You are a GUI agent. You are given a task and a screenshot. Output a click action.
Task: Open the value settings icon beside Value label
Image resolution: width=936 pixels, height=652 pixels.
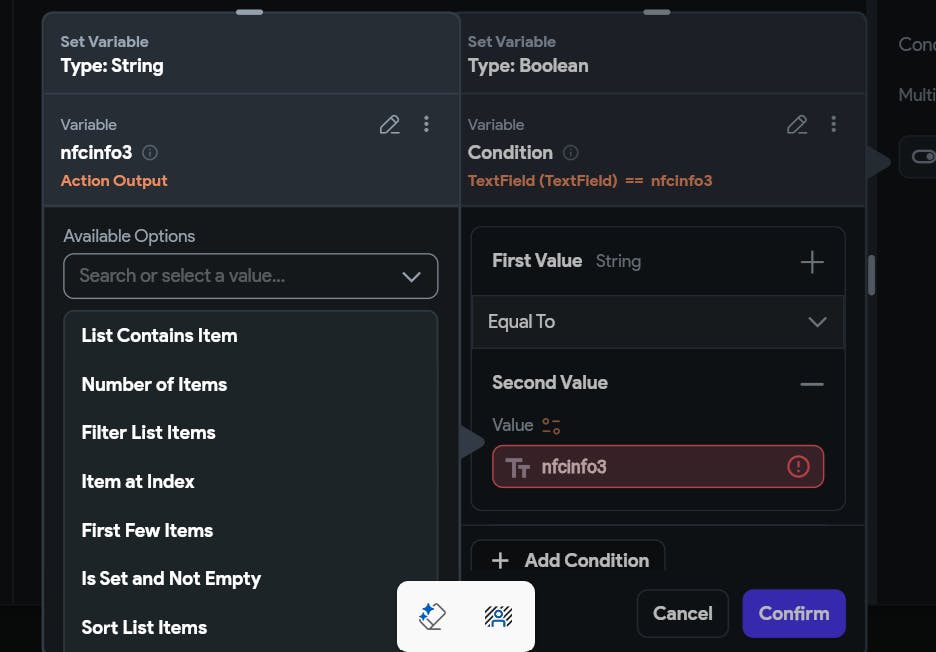pos(551,426)
